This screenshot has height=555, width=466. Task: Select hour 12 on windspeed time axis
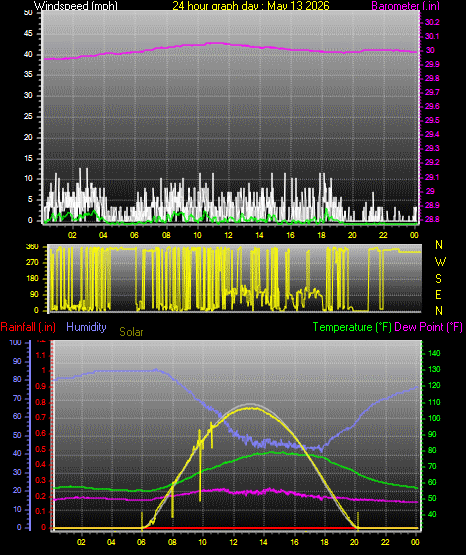coord(228,235)
